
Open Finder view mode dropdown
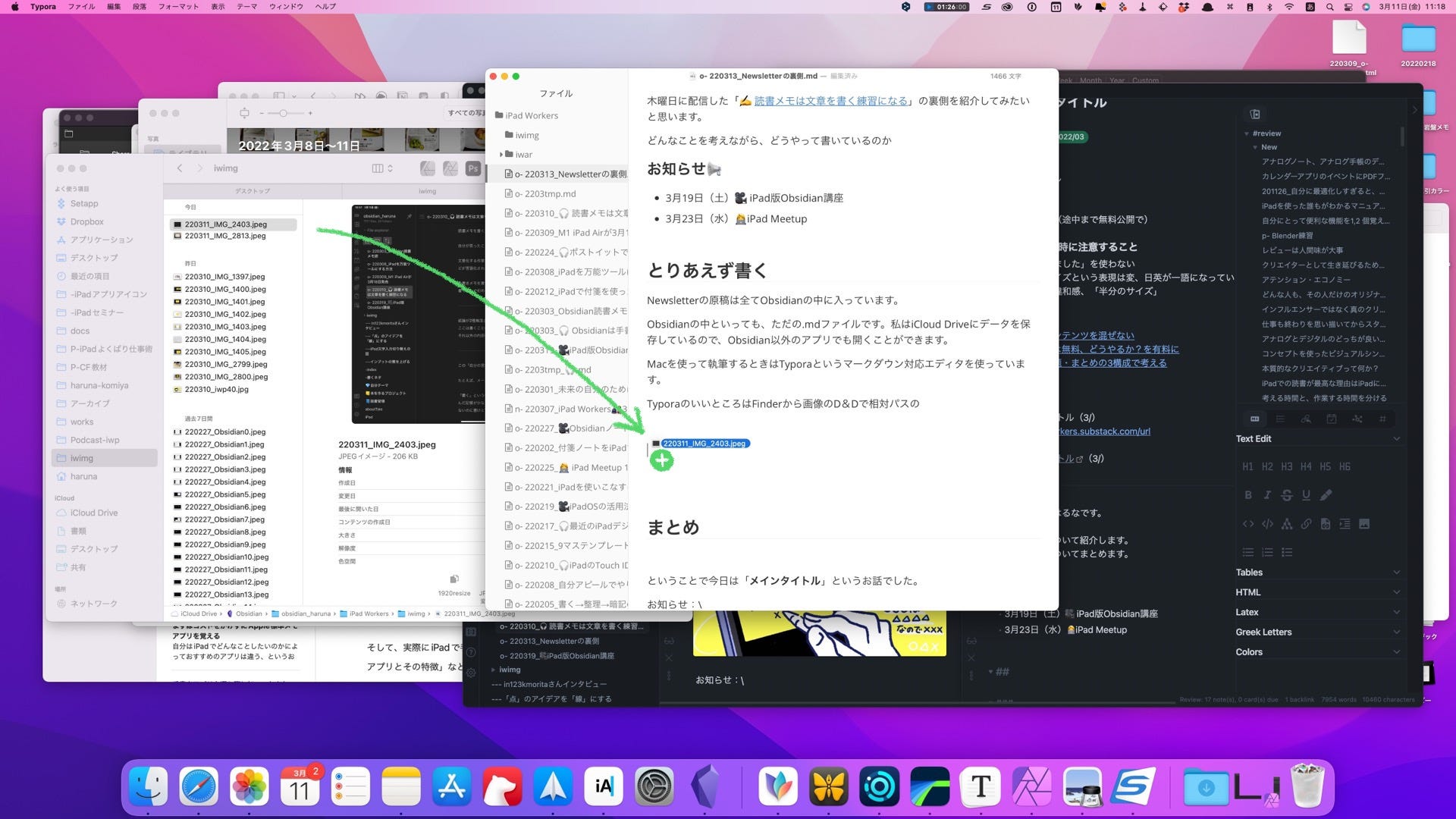382,168
